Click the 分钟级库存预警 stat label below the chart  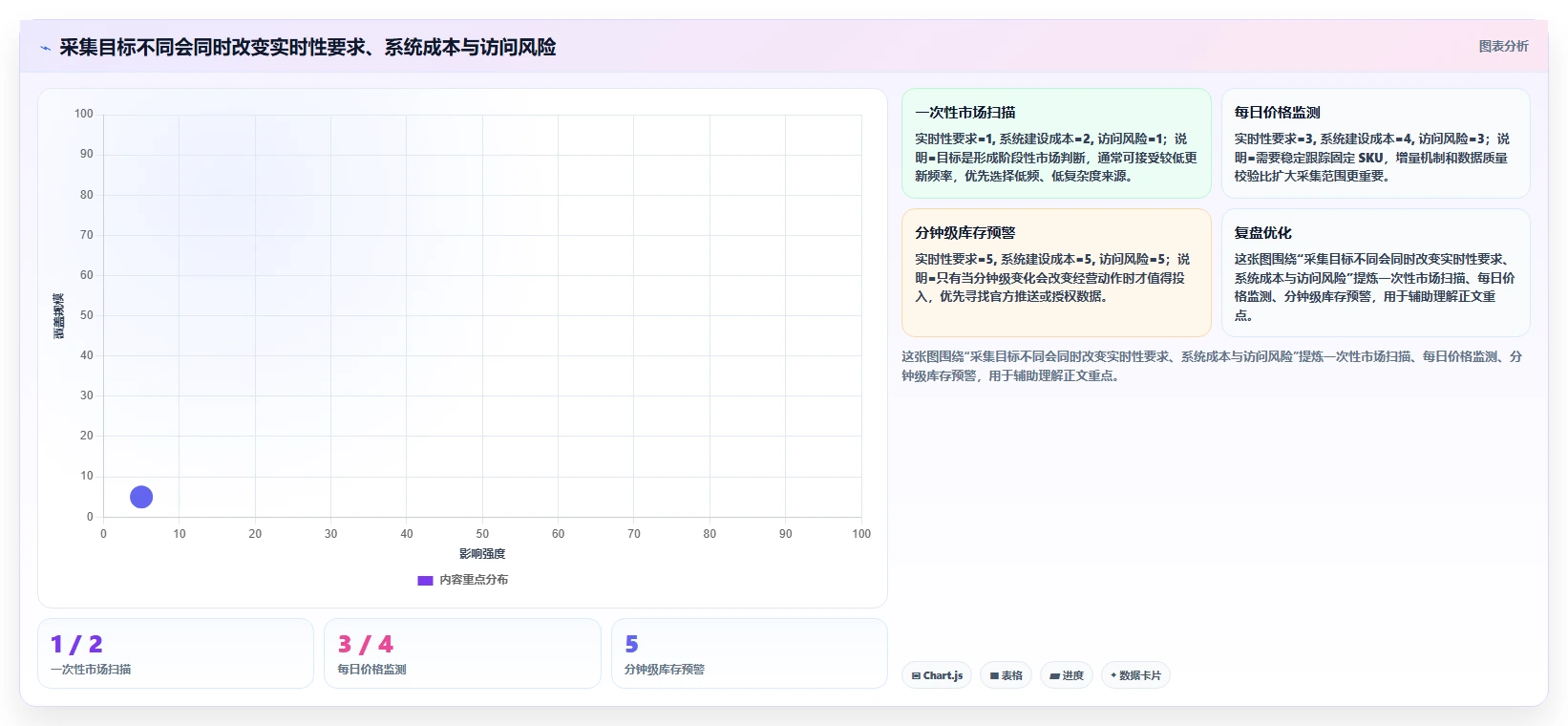tap(665, 670)
